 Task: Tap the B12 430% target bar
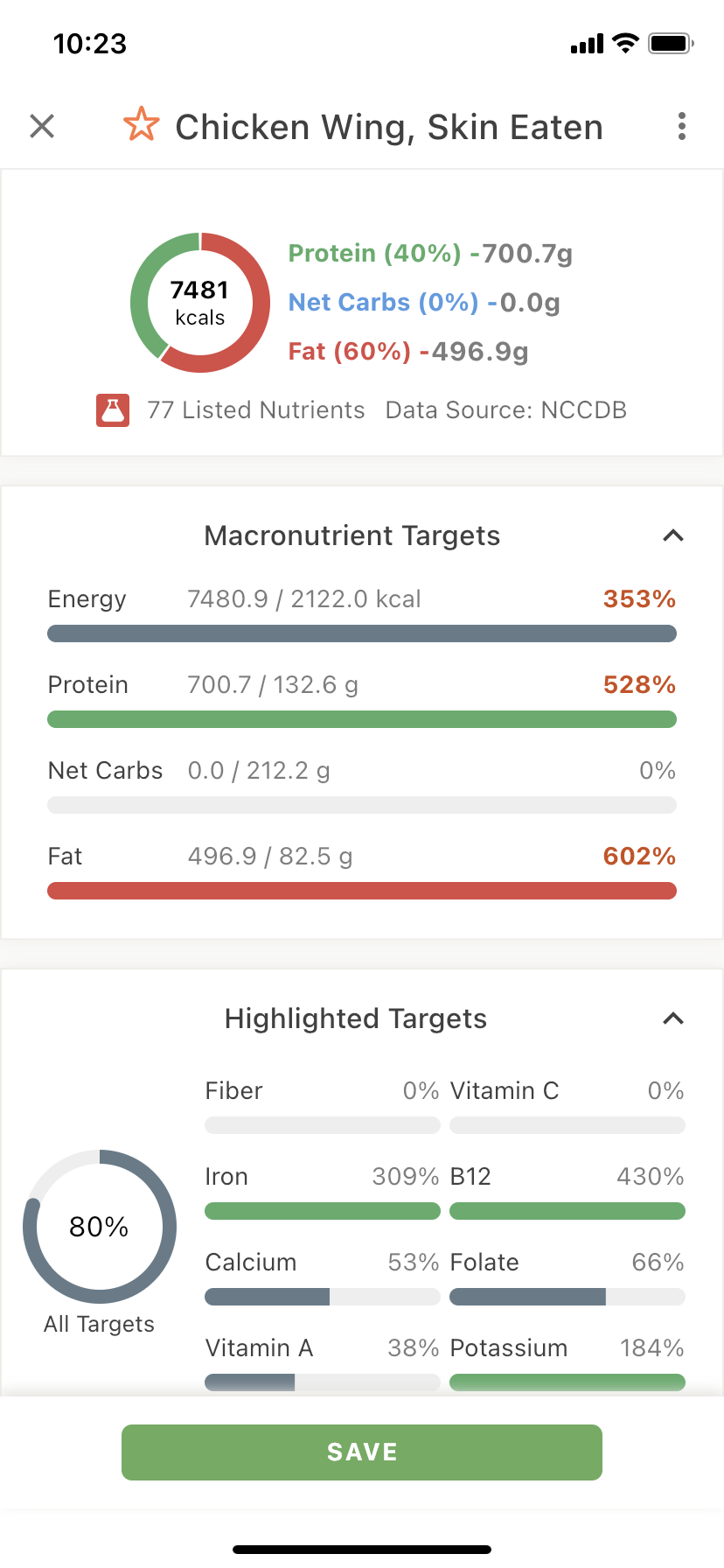point(567,1211)
